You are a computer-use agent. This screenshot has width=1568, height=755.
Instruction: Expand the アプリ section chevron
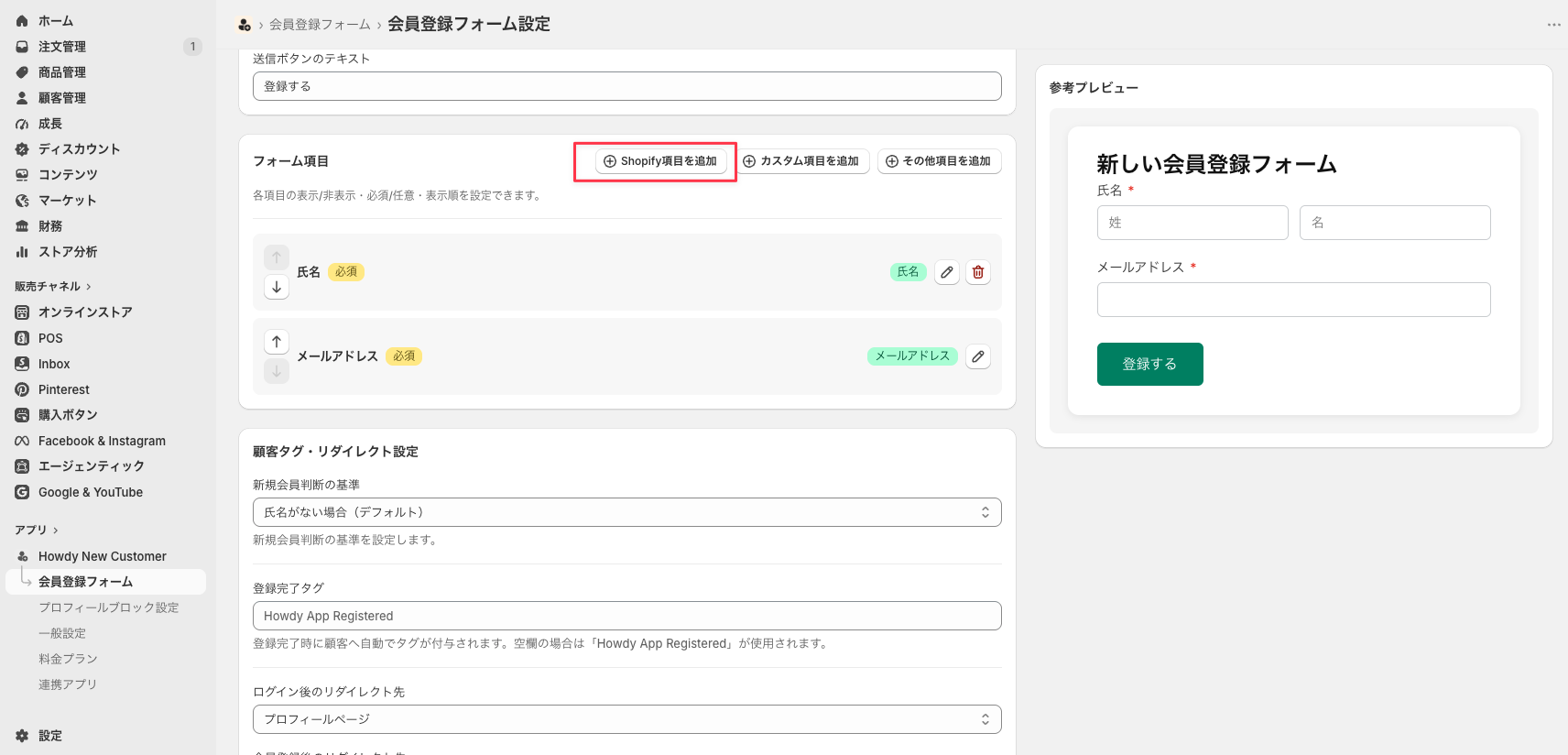click(56, 531)
